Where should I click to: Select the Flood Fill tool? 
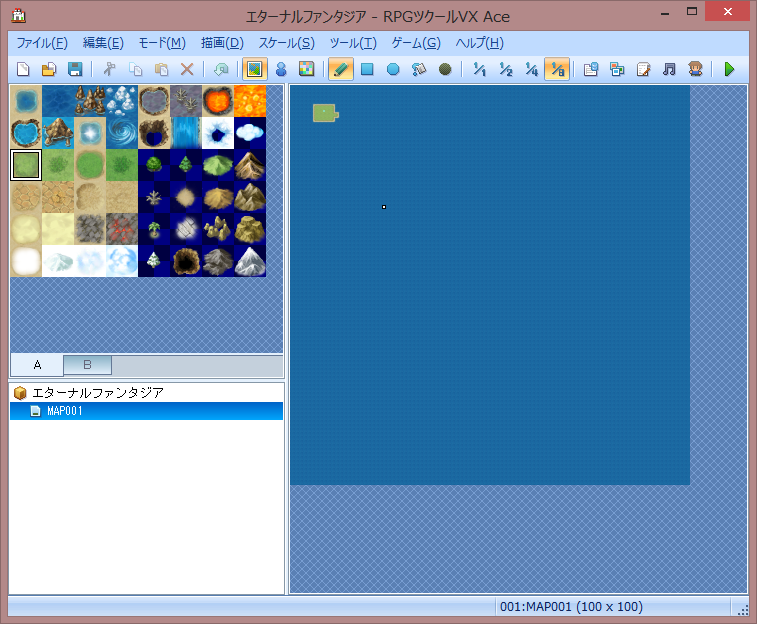point(419,69)
